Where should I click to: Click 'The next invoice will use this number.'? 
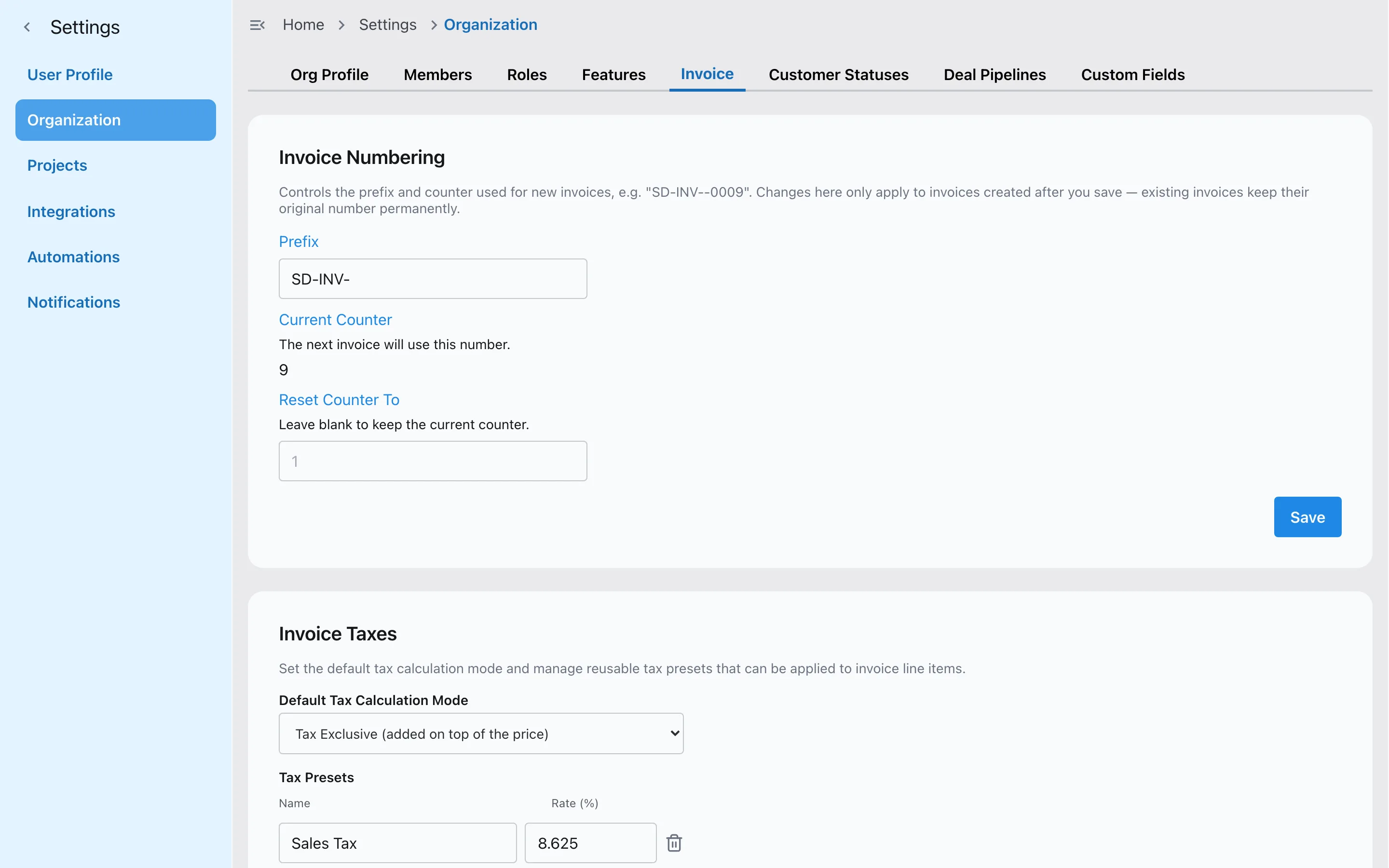pos(395,344)
